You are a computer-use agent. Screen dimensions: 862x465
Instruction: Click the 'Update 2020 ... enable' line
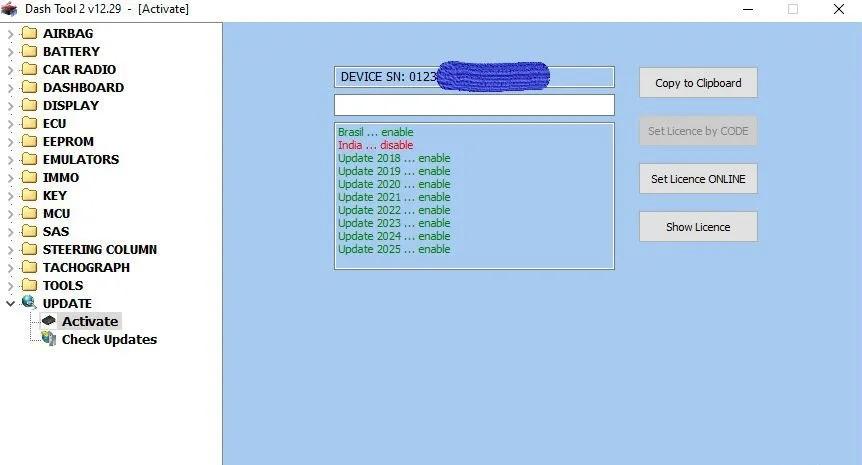[394, 184]
